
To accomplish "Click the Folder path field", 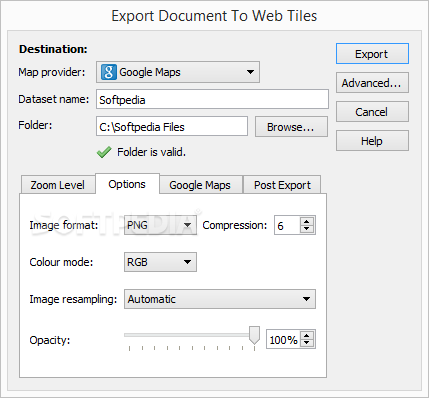I will pyautogui.click(x=172, y=126).
